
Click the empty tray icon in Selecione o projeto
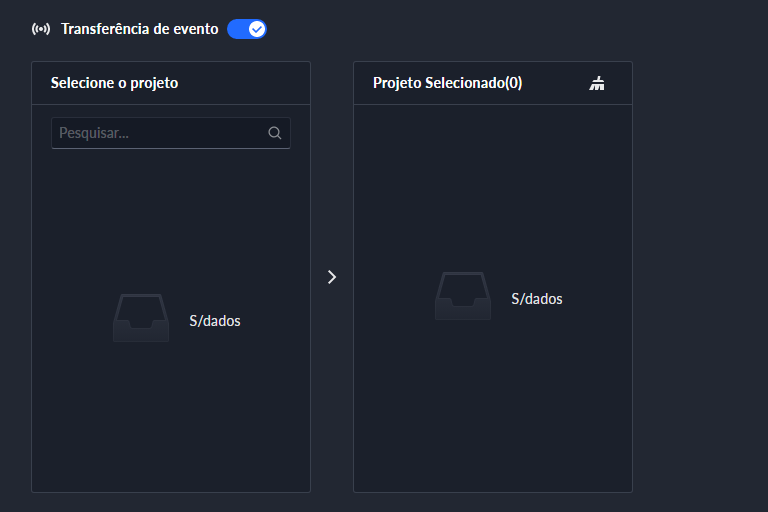(140, 319)
